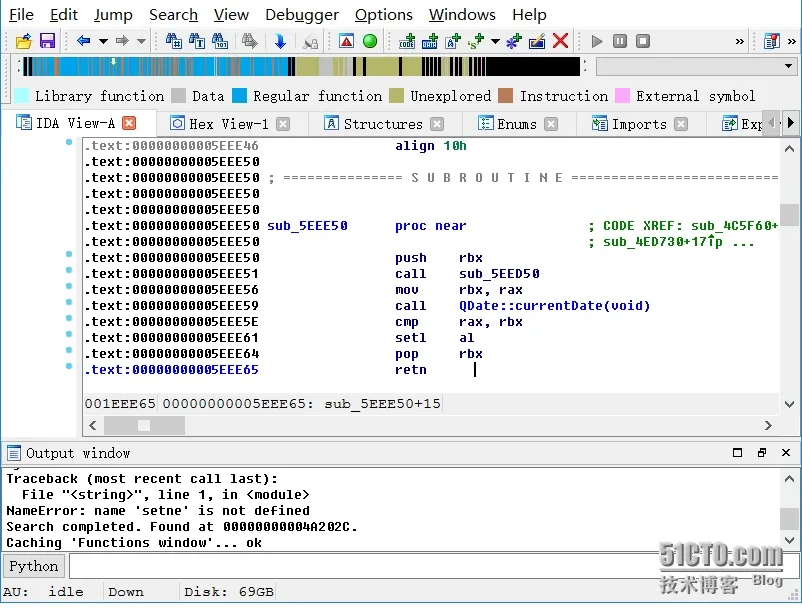Screen dimensions: 802x613
Task: Toggle breakpoint dot at line 5EEE51
Action: pyautogui.click(x=69, y=270)
